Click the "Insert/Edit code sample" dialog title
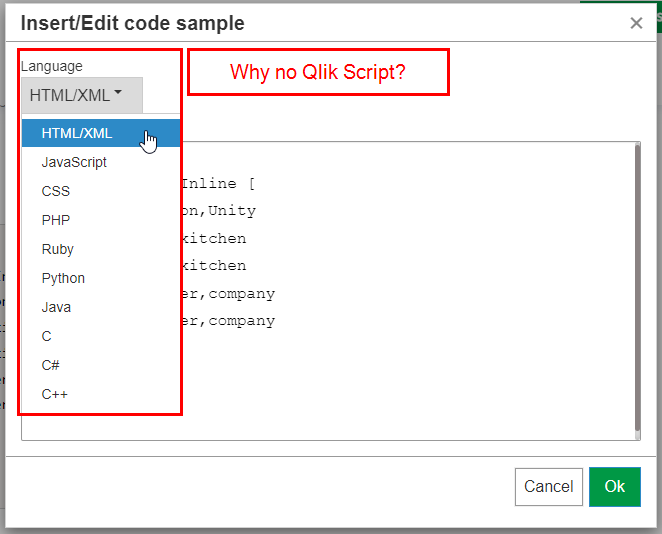Screen dimensions: 662x534 pyautogui.click(x=132, y=23)
